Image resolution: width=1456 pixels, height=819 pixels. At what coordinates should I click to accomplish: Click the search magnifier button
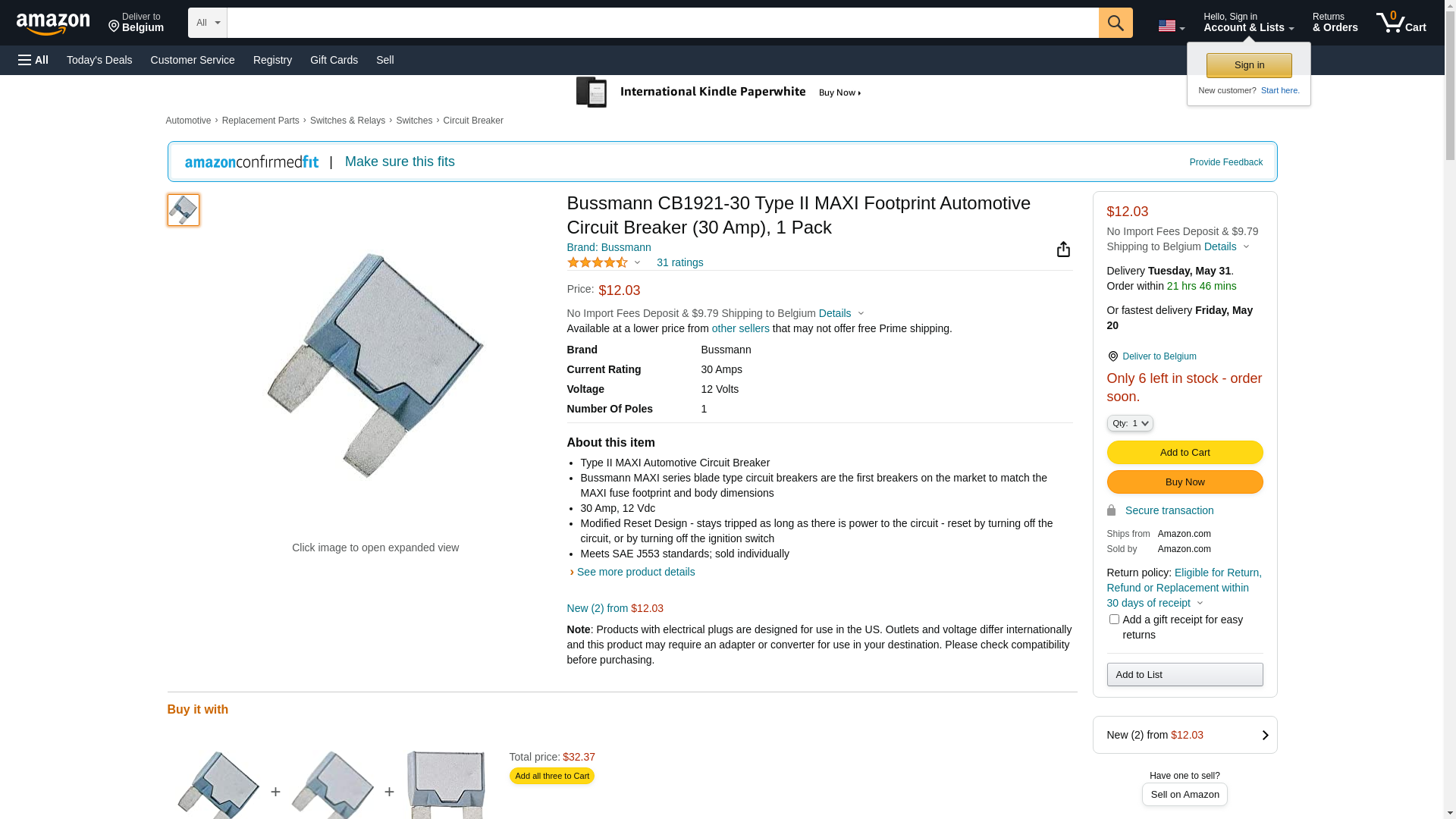click(x=1116, y=23)
